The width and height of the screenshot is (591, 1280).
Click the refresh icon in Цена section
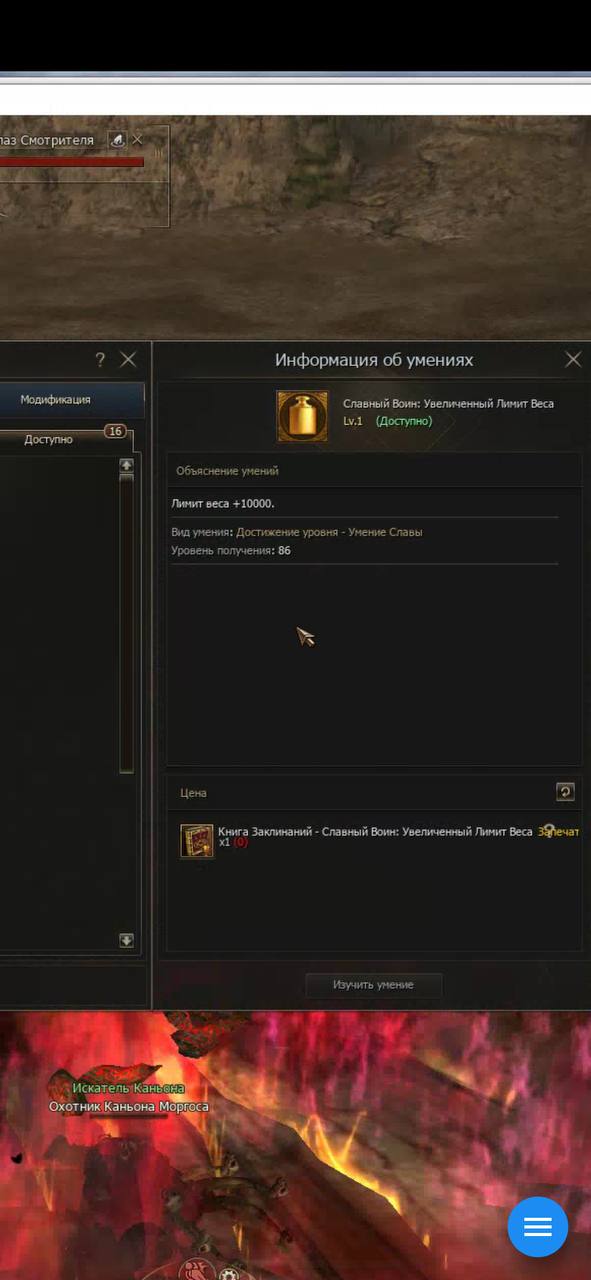(565, 792)
